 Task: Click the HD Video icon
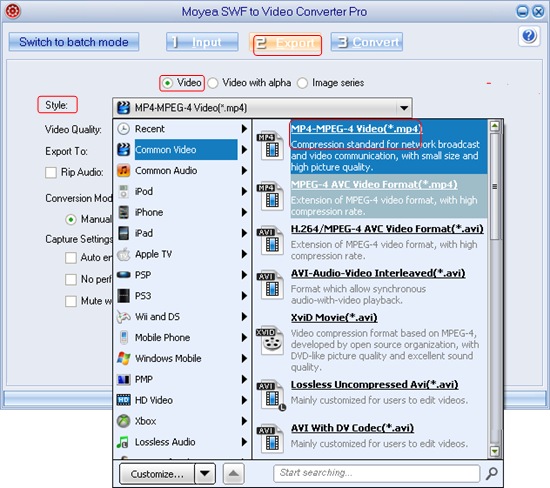123,400
